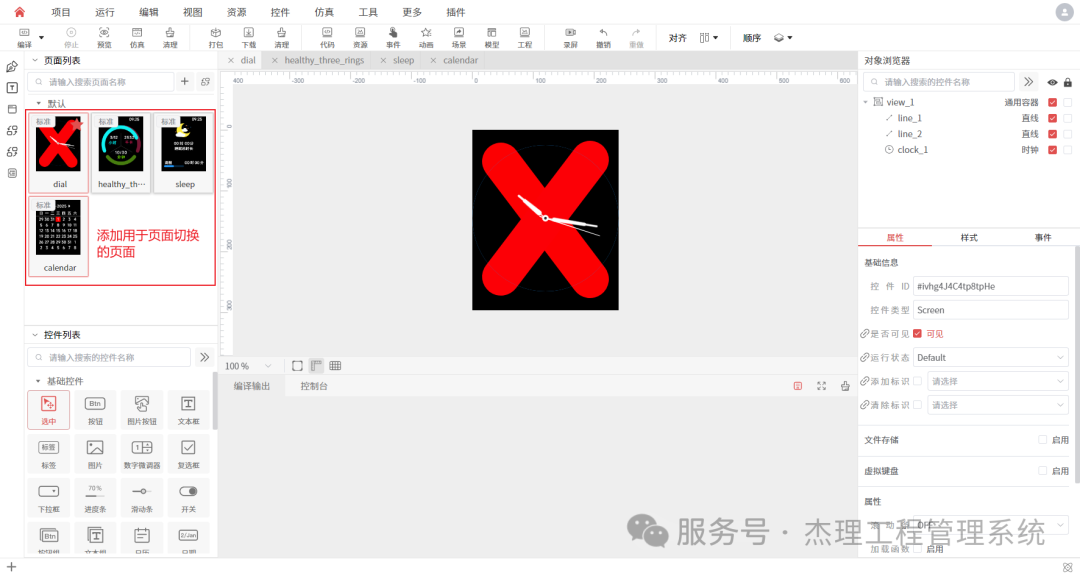Select the 按钮 (Button) control icon
Screen dimensions: 1080x576
click(94, 409)
